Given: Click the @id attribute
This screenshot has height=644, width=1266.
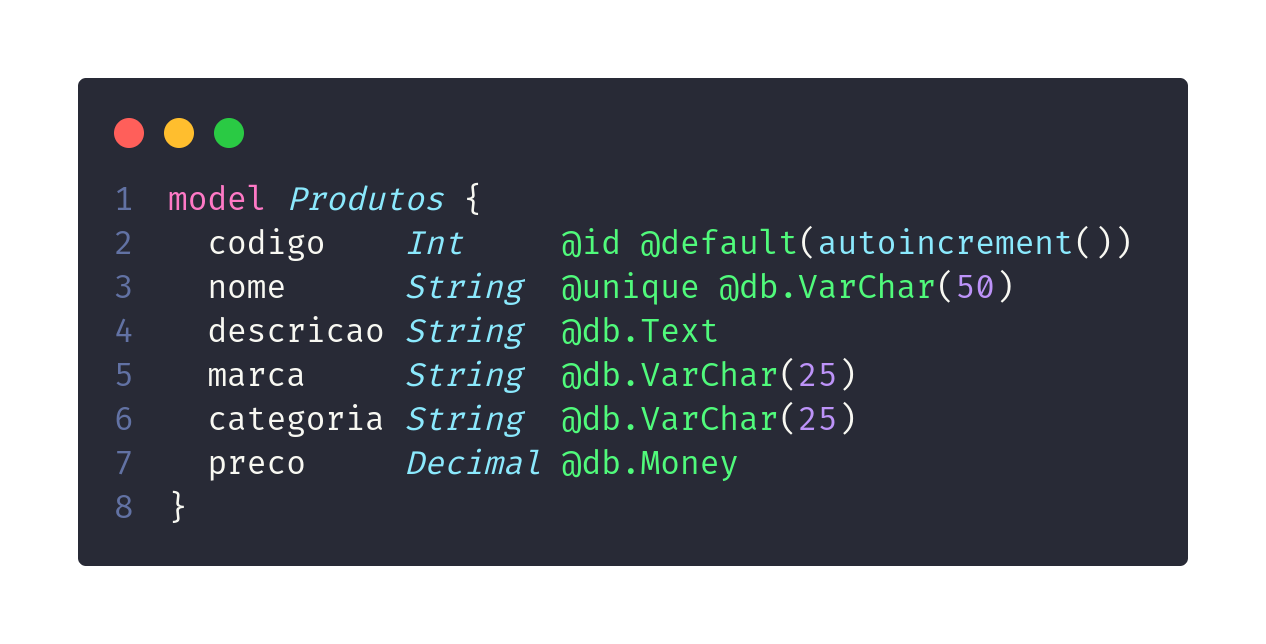Looking at the screenshot, I should 590,243.
